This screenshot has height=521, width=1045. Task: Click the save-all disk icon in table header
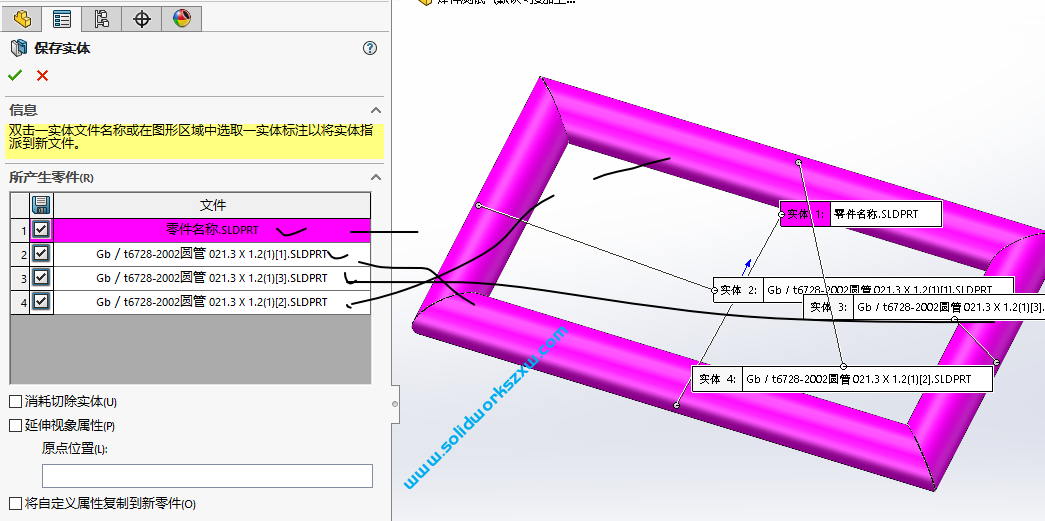pyautogui.click(x=41, y=205)
